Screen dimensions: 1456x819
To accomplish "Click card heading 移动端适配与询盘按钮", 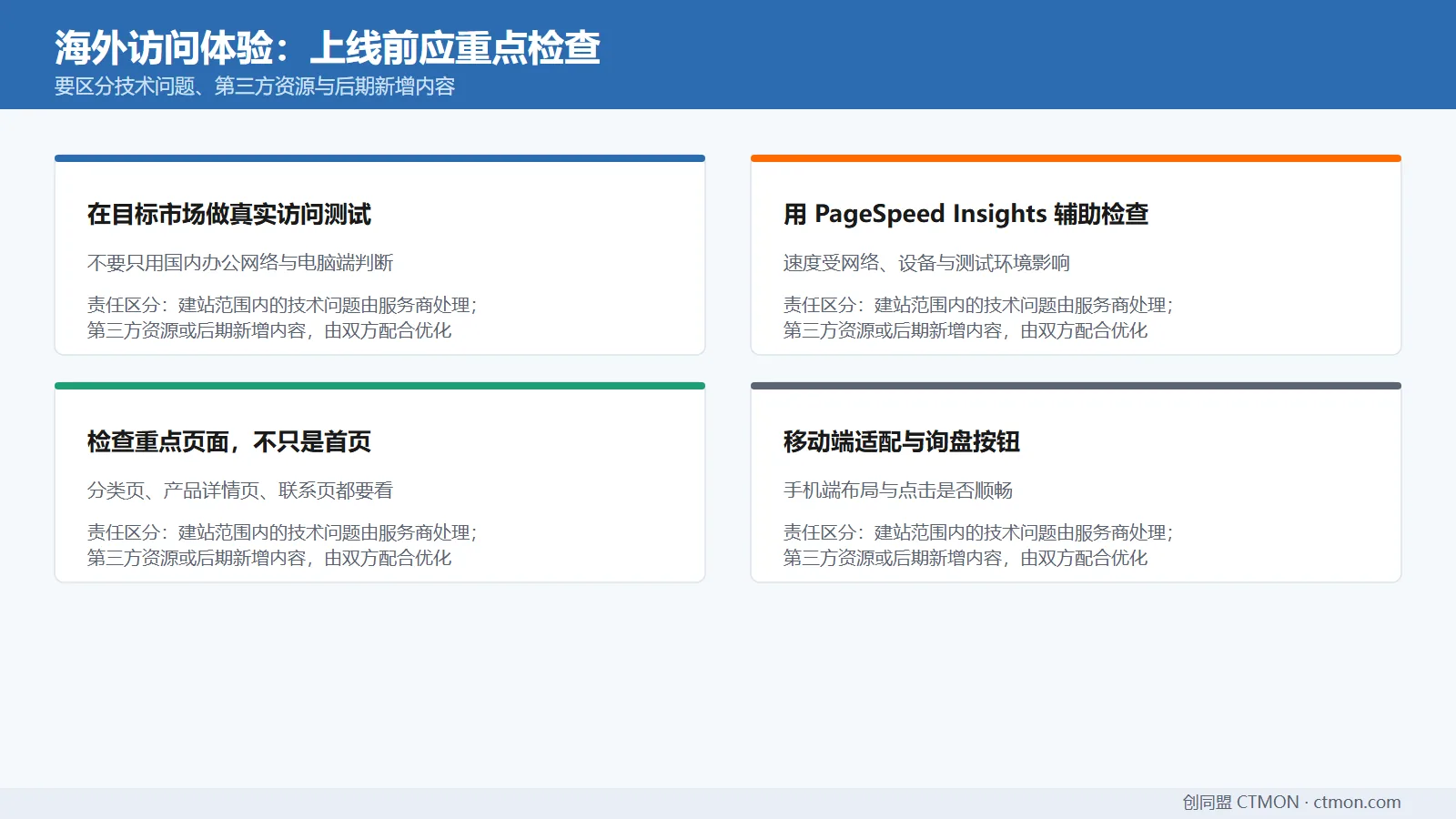I will [x=902, y=441].
